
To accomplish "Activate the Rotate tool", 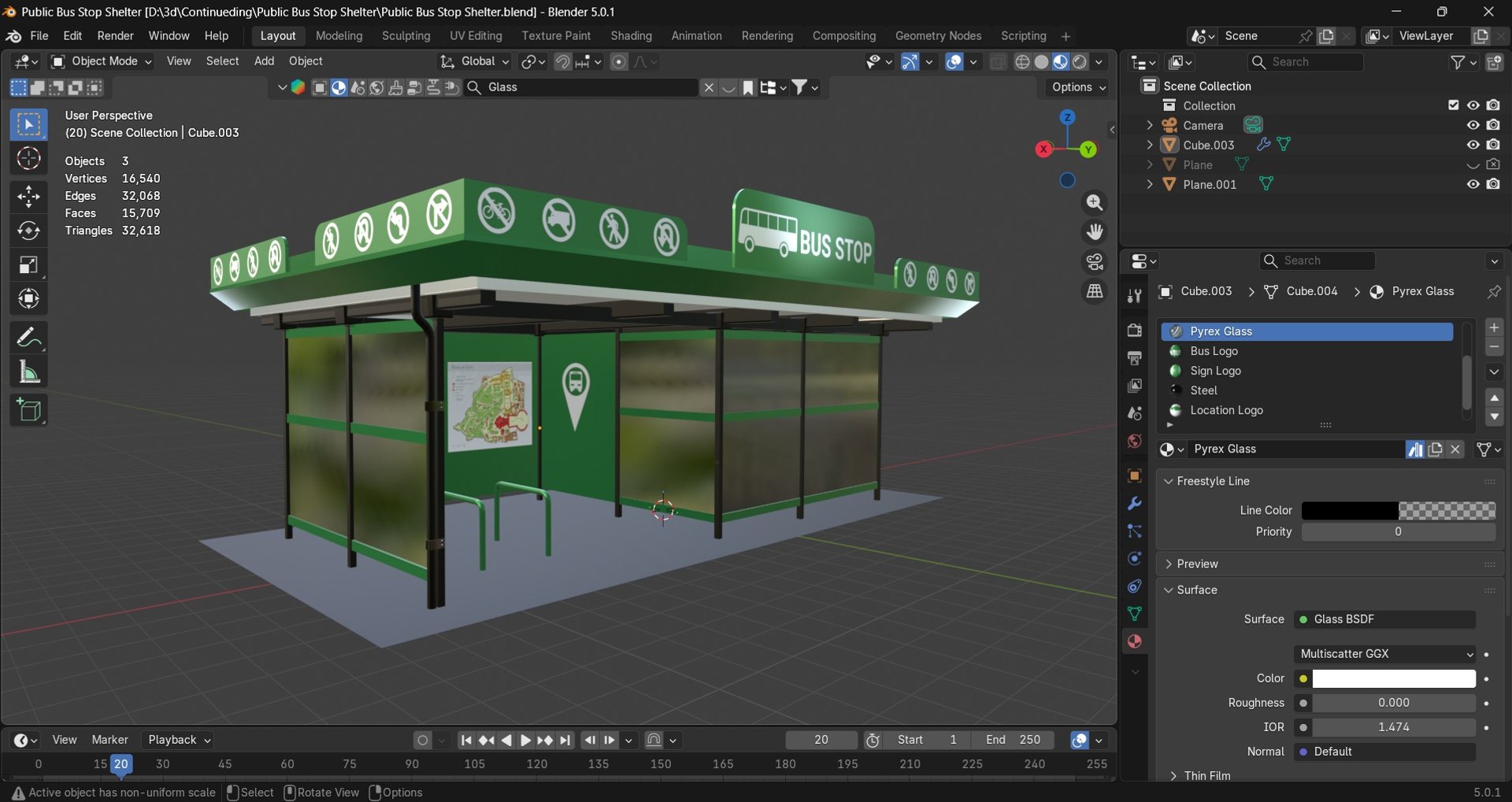I will [x=29, y=231].
